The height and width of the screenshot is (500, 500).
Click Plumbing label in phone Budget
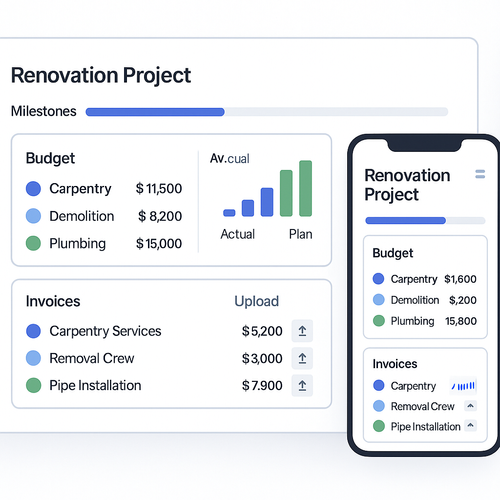pos(412,321)
